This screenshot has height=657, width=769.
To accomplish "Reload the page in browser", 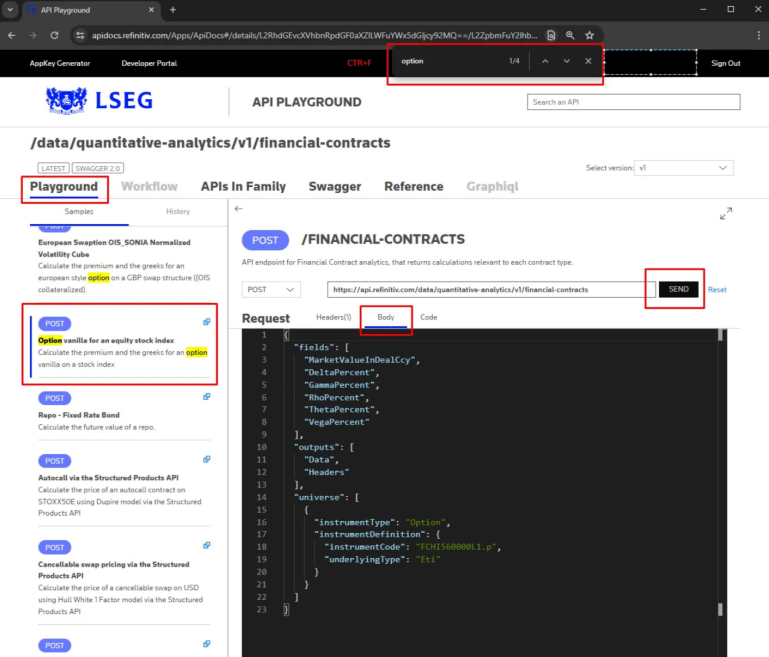I will [55, 35].
